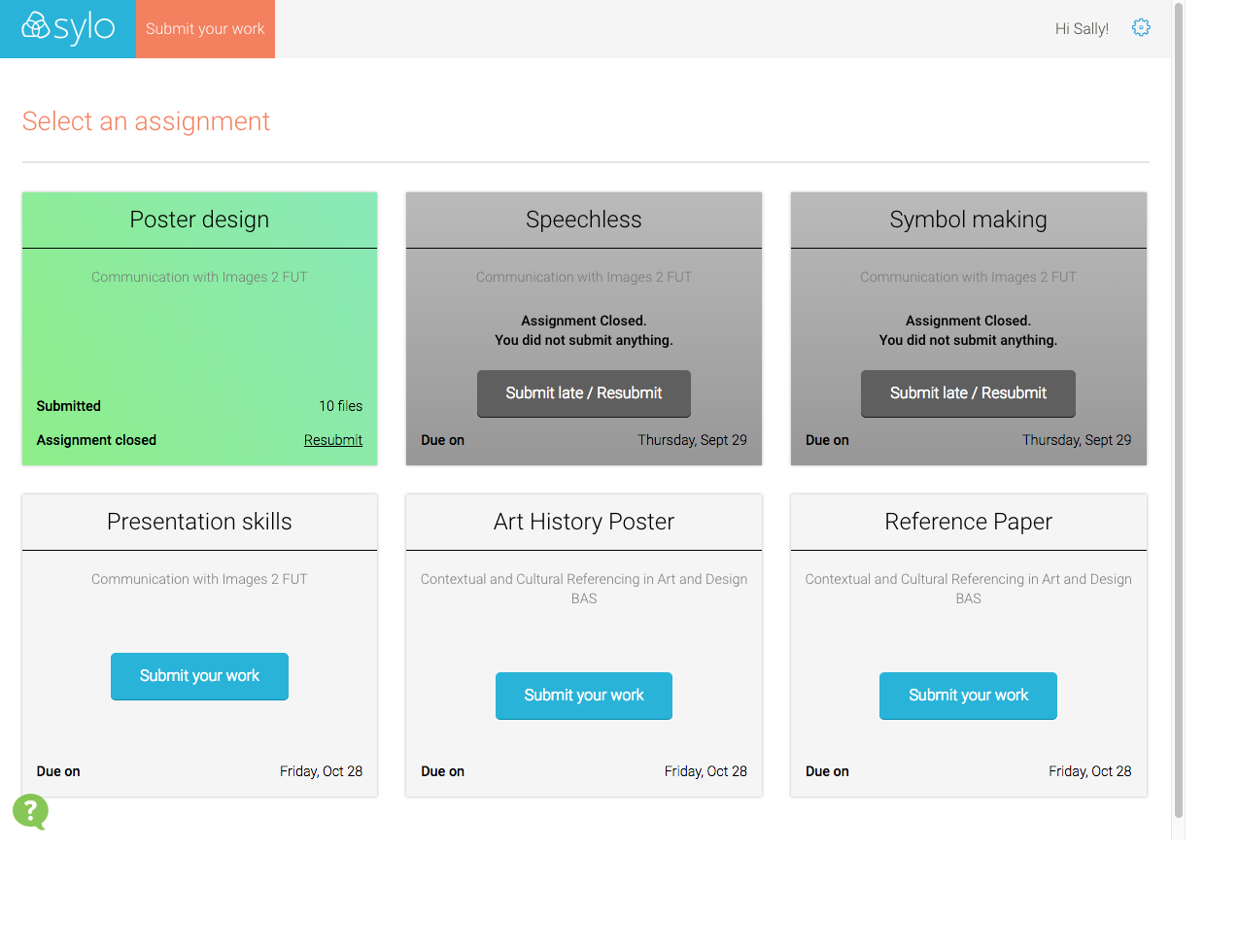Click 'Thursday, Sept 29' on Speechless card
This screenshot has width=1239, height=952.
(x=692, y=440)
